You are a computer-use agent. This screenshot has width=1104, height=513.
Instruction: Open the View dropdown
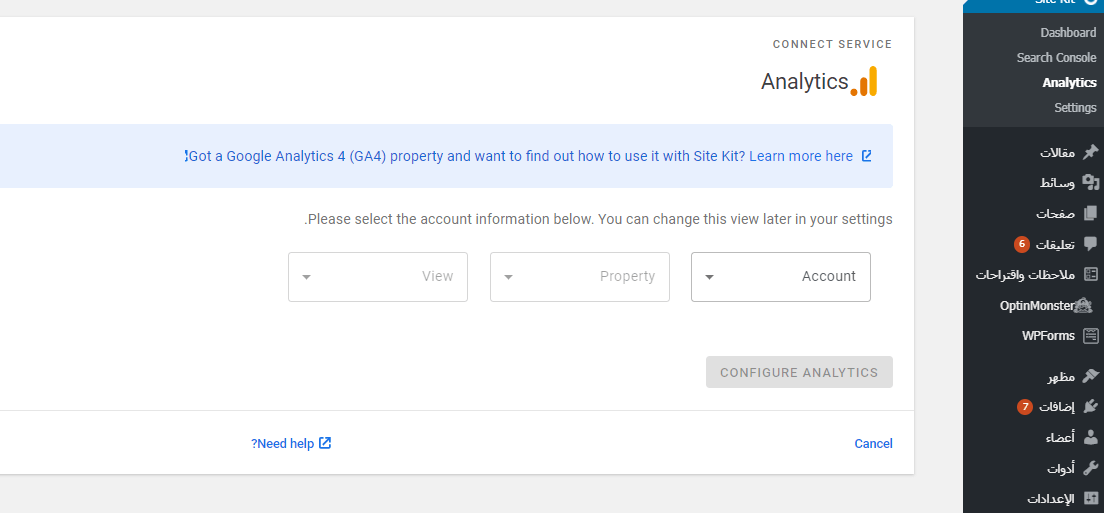tap(378, 277)
